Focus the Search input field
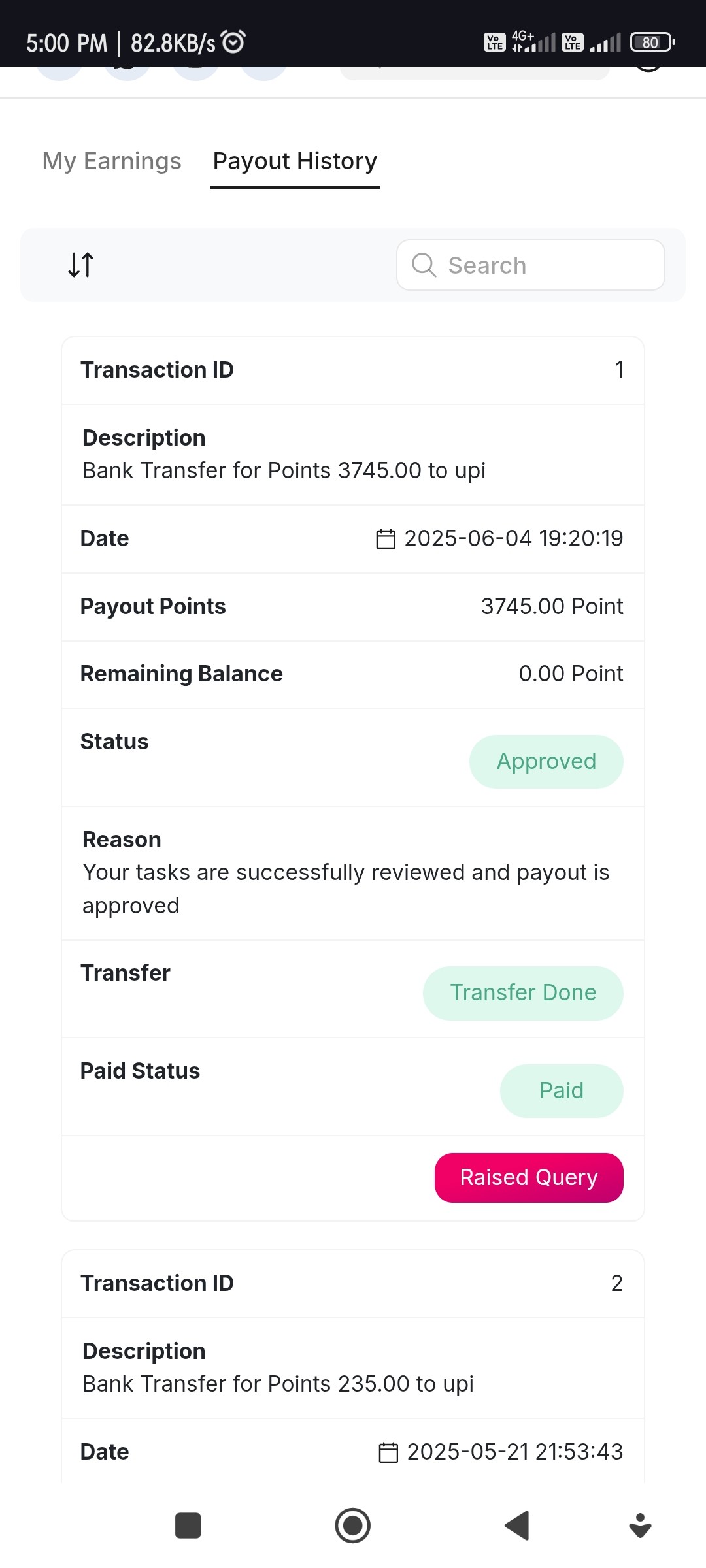This screenshot has width=706, height=1568. (531, 265)
